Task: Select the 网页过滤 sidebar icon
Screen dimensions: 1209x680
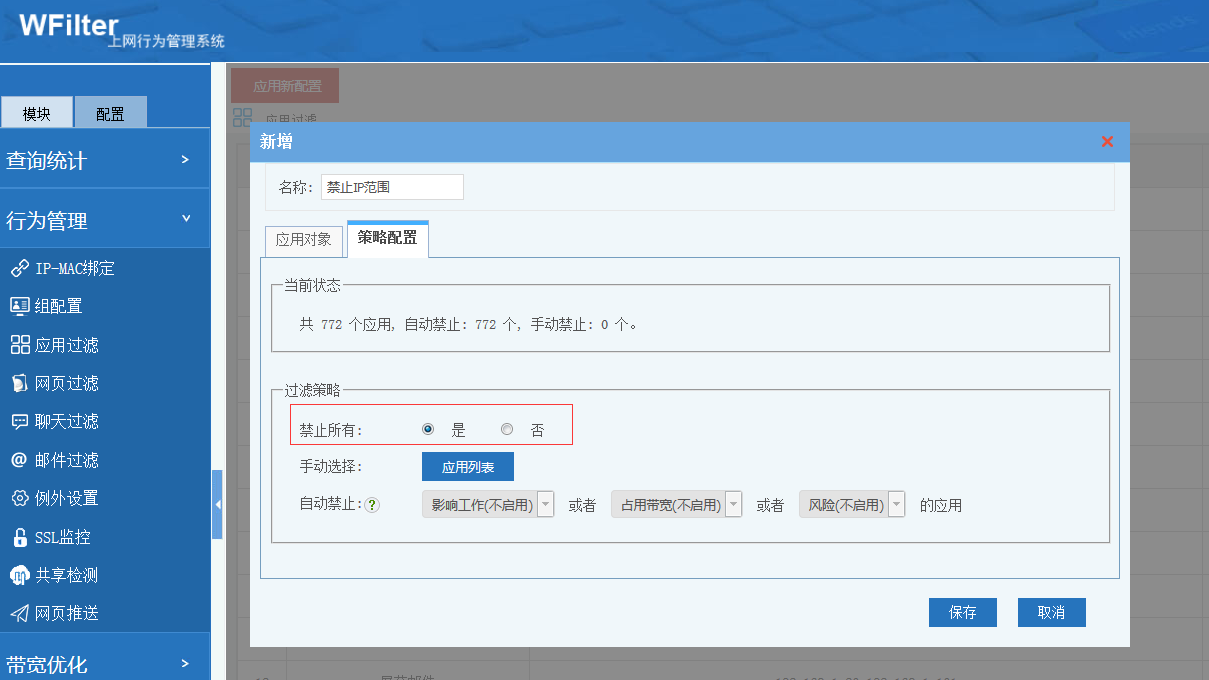Action: [x=19, y=383]
